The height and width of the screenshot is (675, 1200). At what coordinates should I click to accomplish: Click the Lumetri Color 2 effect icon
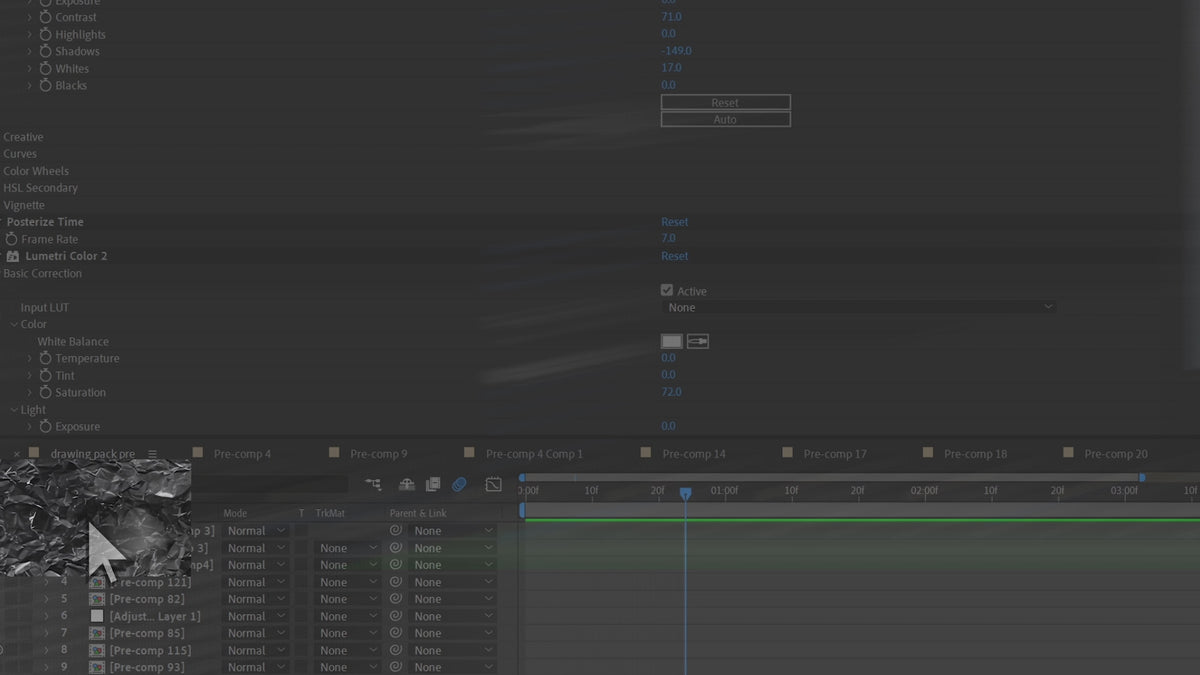pyautogui.click(x=14, y=256)
